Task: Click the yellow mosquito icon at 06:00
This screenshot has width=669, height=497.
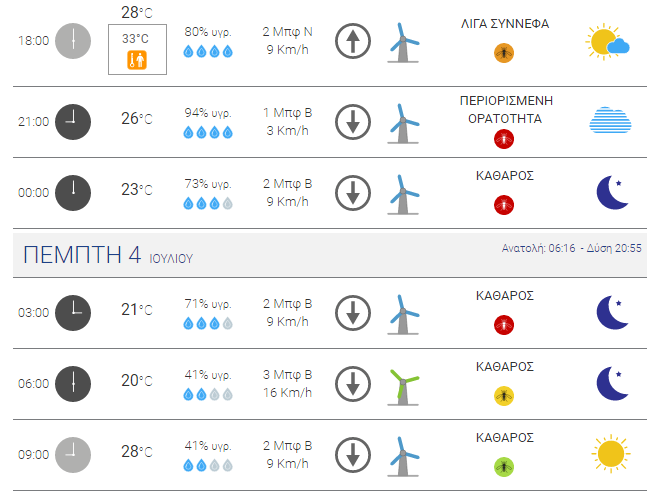Action: coord(504,396)
